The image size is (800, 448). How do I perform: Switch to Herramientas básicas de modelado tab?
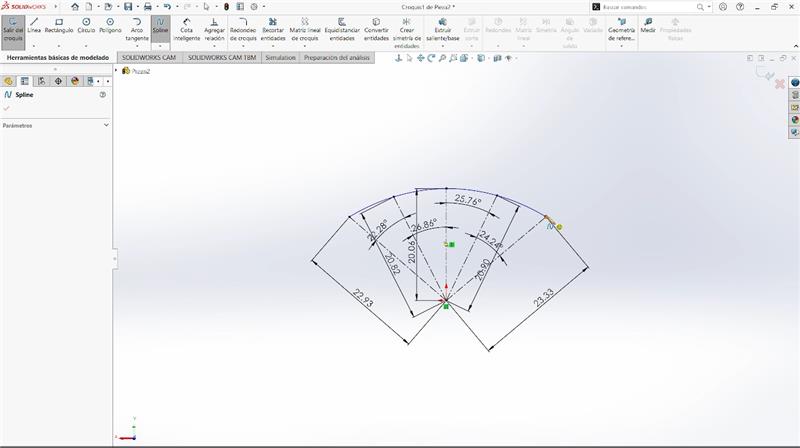tap(58, 58)
